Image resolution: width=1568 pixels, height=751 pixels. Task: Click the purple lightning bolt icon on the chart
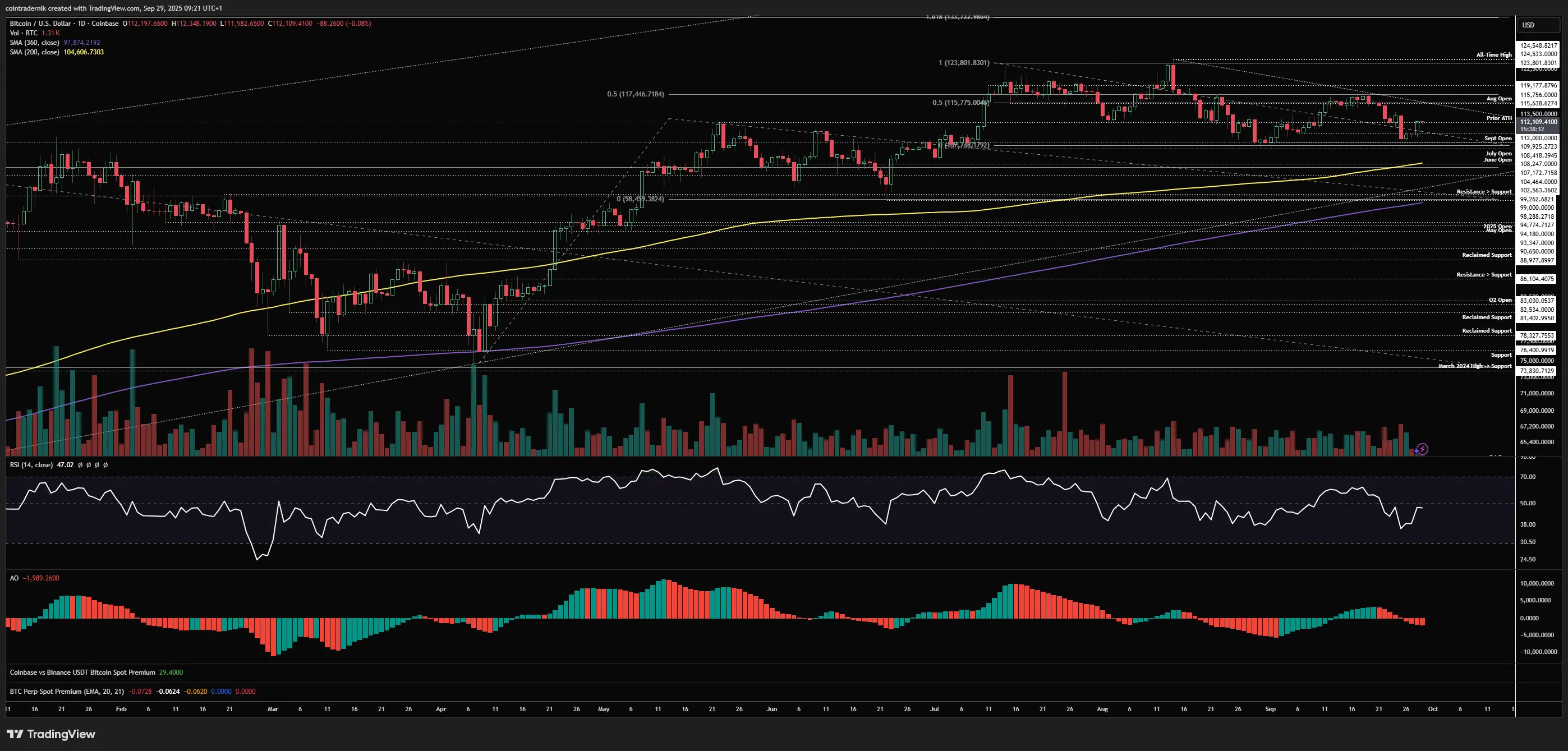[x=1422, y=449]
